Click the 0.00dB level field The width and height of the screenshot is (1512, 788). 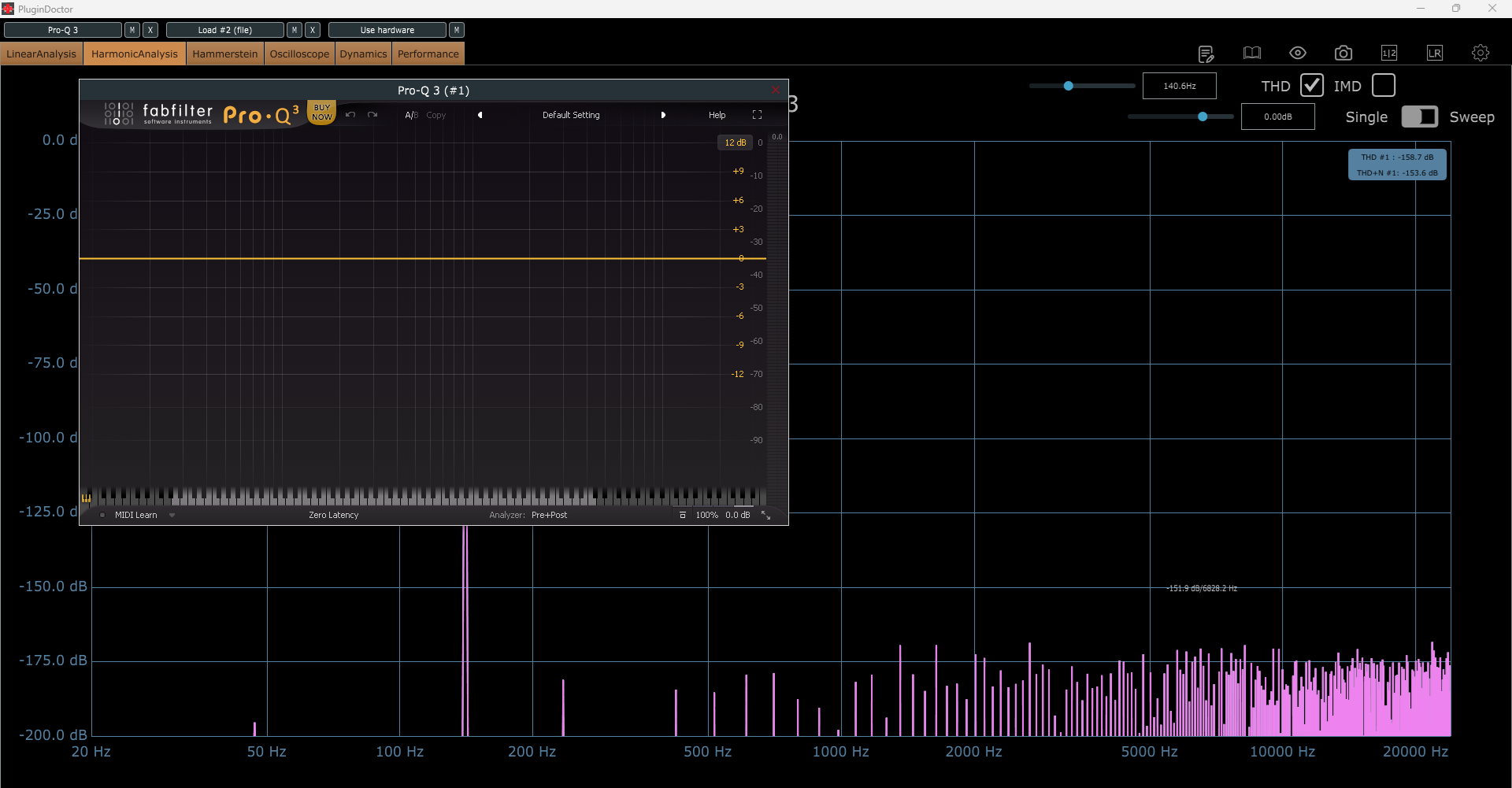coord(1277,117)
